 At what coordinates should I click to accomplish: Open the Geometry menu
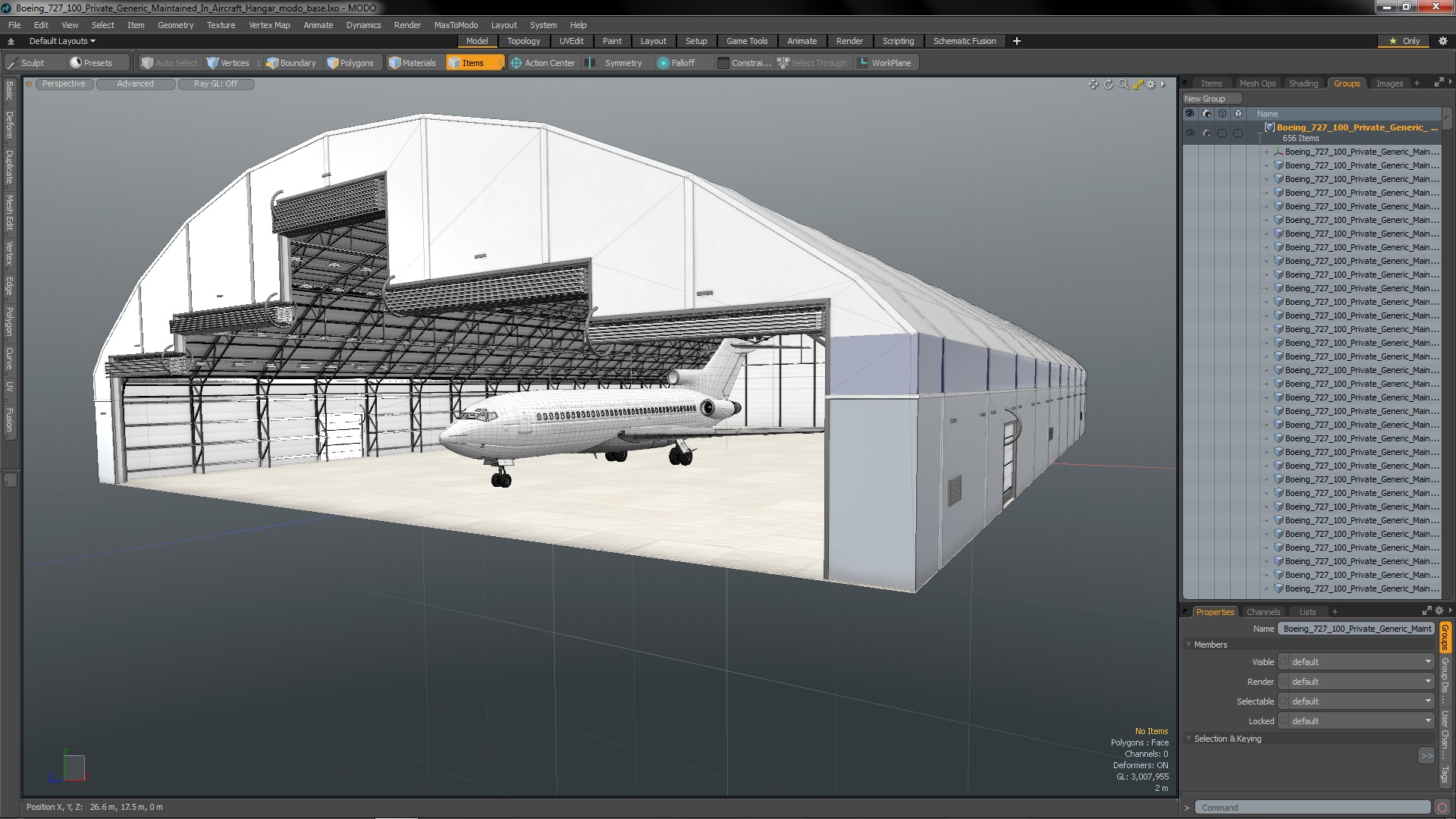tap(175, 25)
